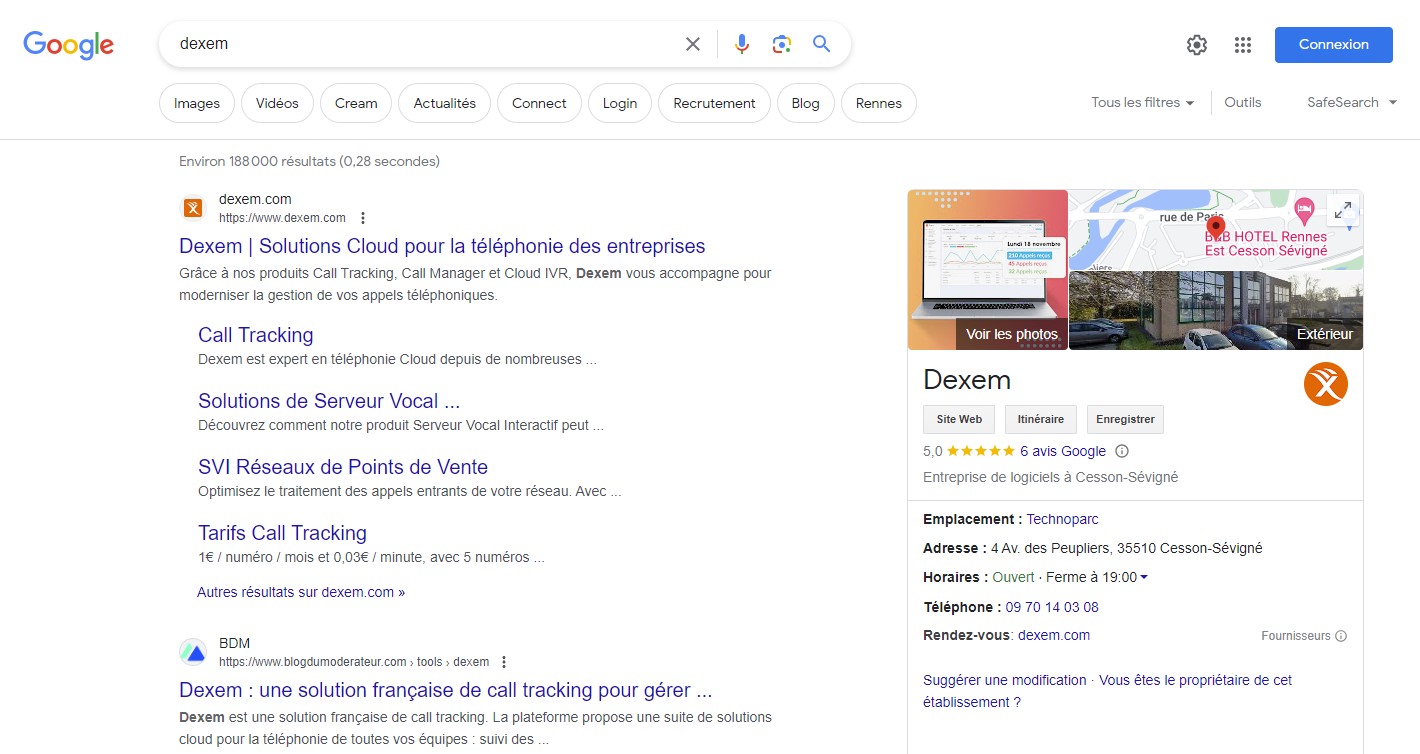Click the Enregistrer button
1420x754 pixels.
(x=1126, y=419)
